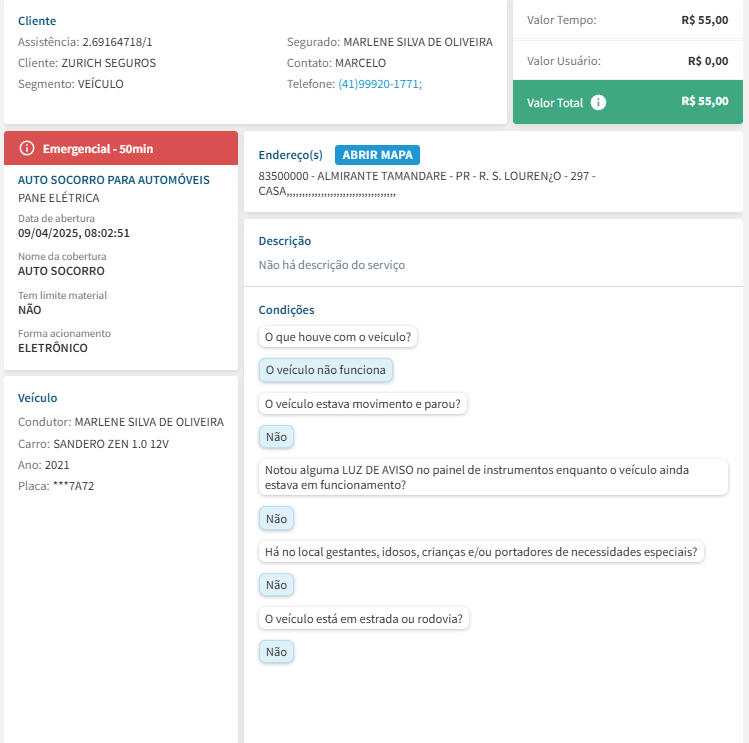Click the Endereço(s) section heading
Image resolution: width=749 pixels, height=743 pixels.
(x=290, y=155)
